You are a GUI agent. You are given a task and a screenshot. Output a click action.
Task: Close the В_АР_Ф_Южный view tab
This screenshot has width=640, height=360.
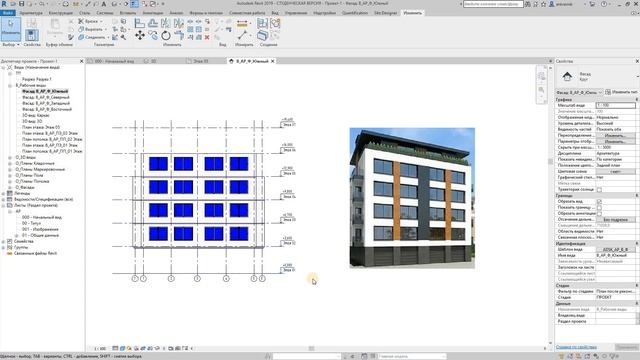pyautogui.click(x=273, y=61)
